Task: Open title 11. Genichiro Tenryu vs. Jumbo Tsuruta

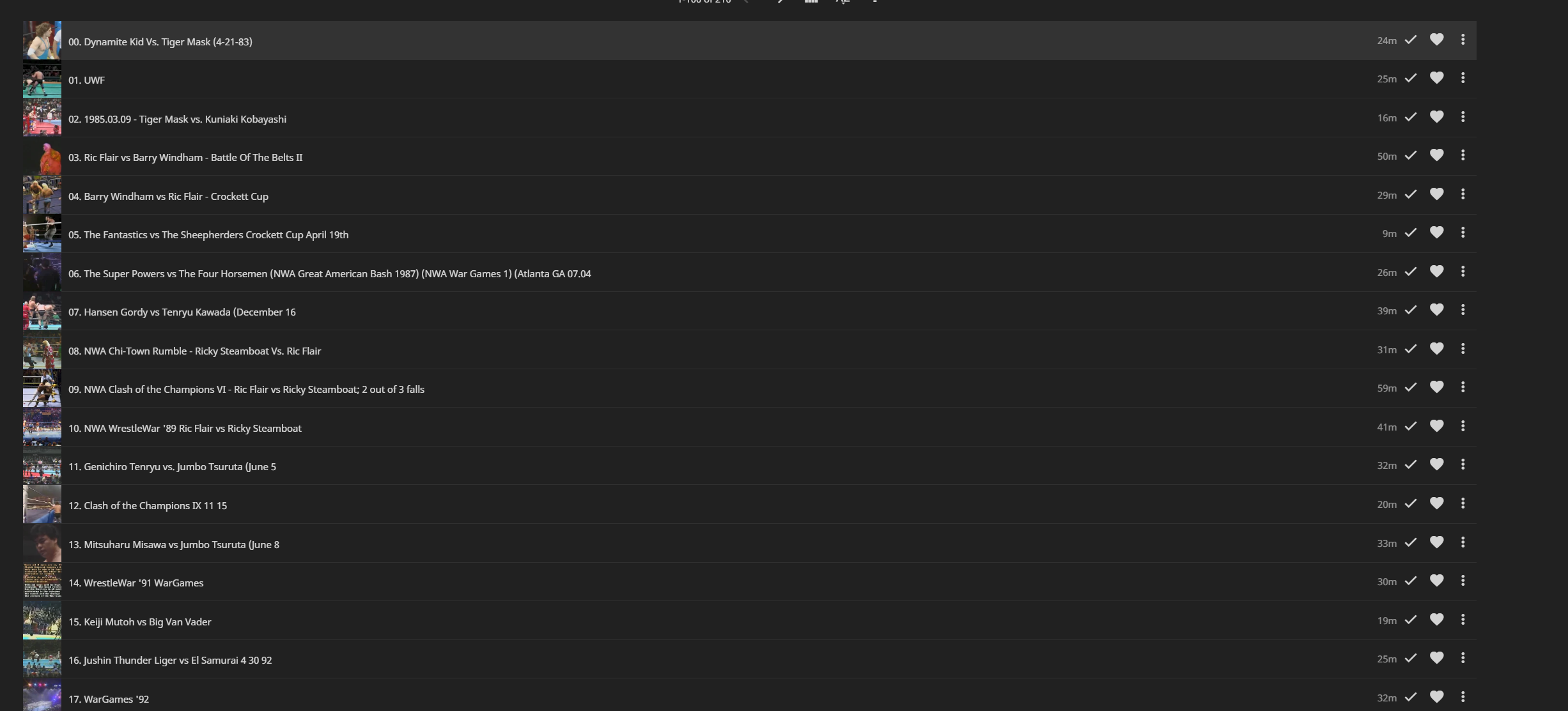Action: click(172, 467)
